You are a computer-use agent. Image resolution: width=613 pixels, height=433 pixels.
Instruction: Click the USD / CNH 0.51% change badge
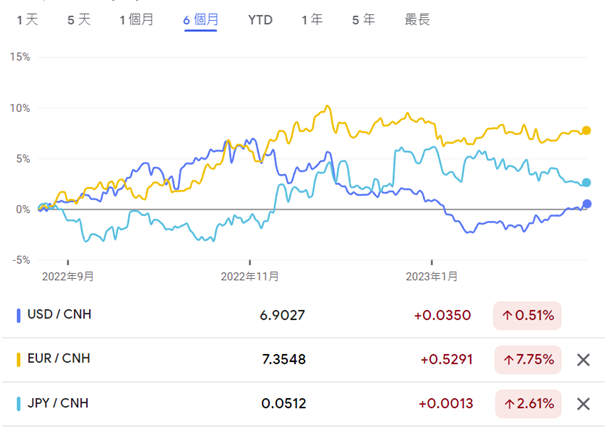[528, 316]
